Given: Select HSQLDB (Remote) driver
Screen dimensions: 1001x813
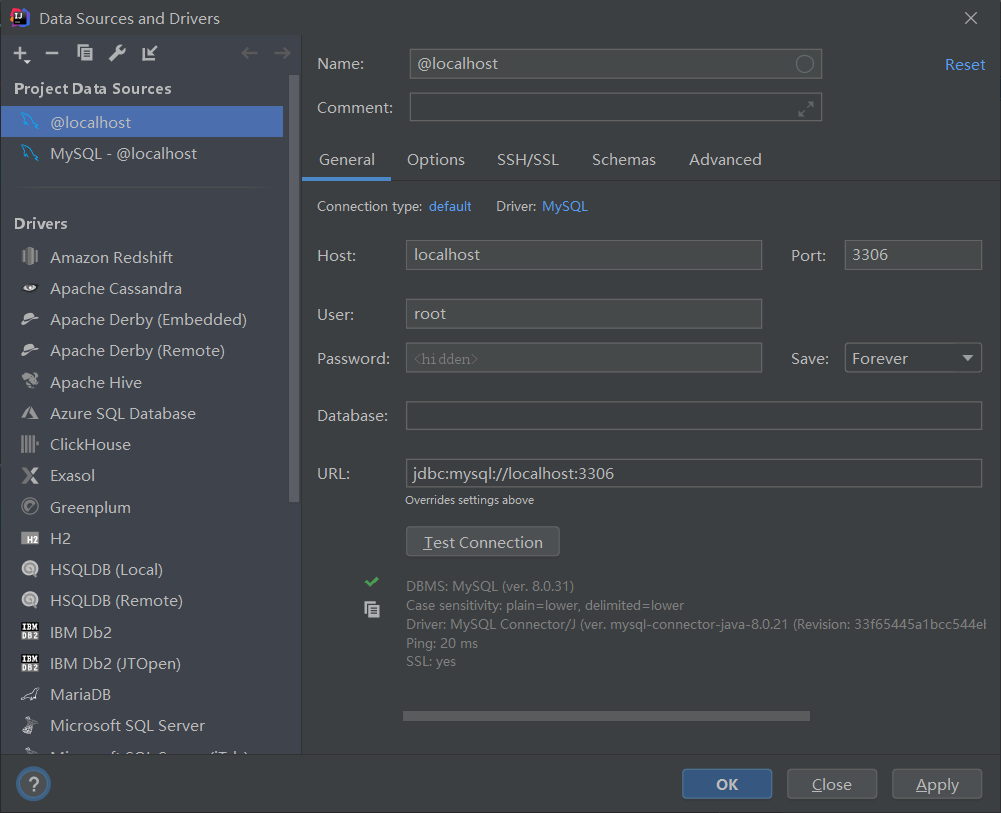Looking at the screenshot, I should click(142, 600).
